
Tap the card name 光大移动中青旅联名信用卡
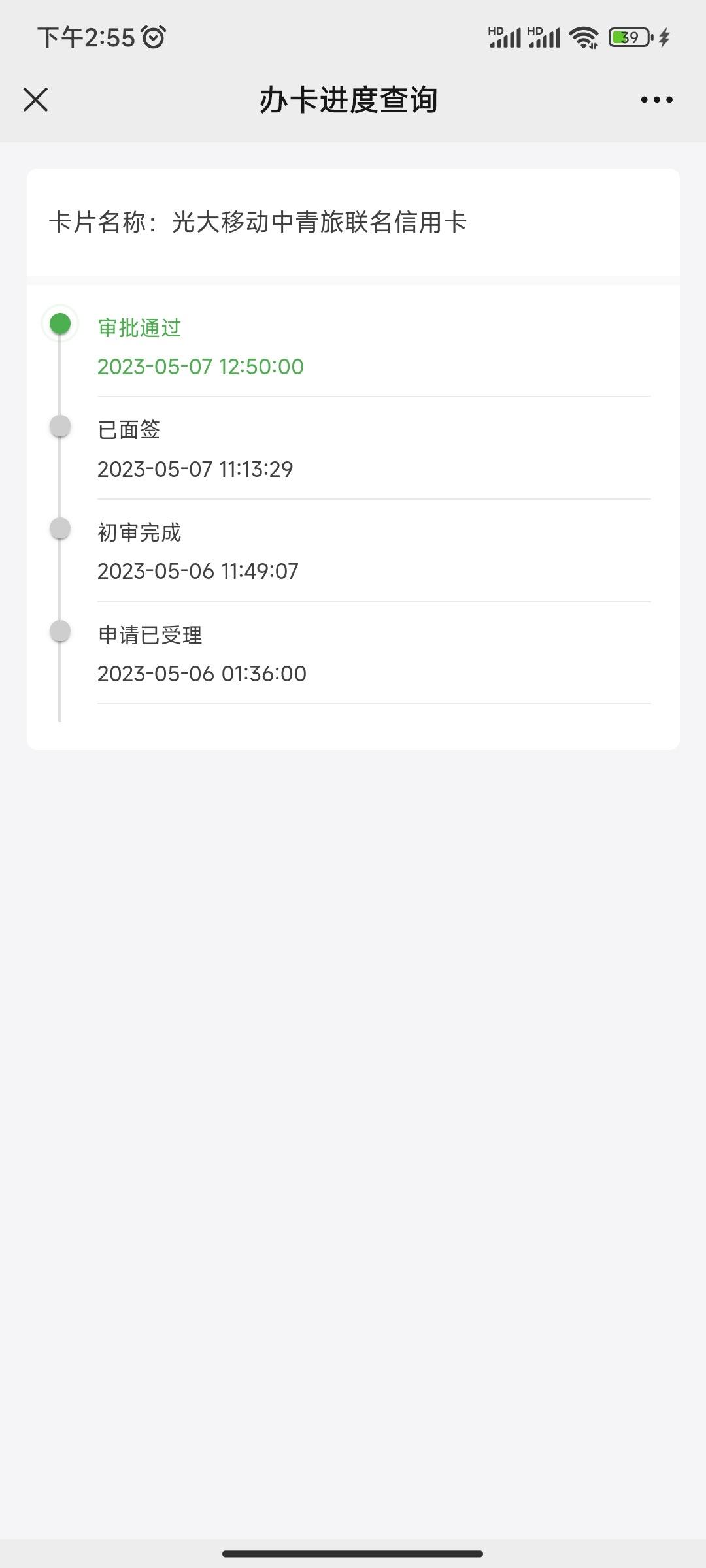click(x=319, y=222)
